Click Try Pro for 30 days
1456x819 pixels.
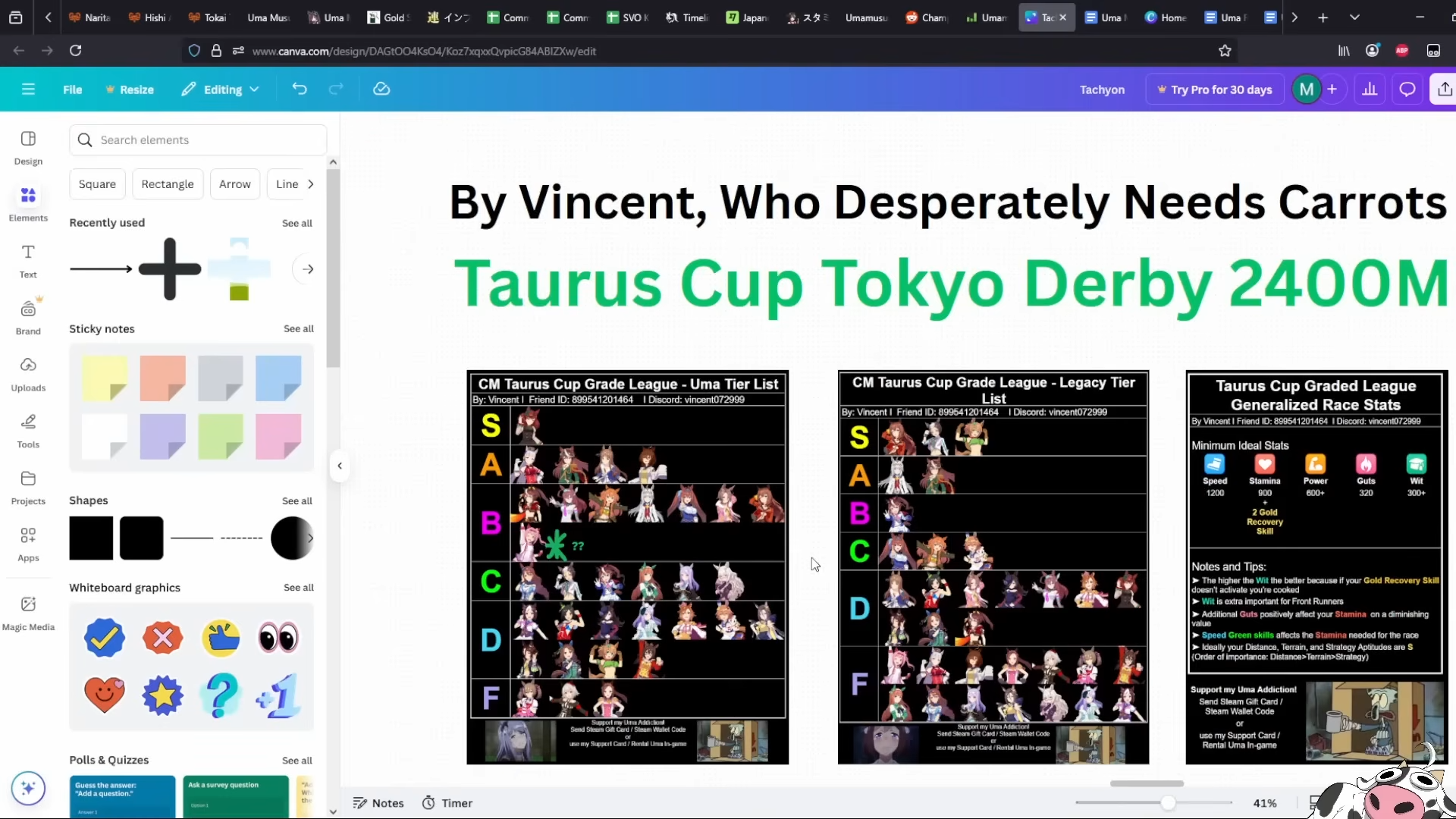(1214, 89)
